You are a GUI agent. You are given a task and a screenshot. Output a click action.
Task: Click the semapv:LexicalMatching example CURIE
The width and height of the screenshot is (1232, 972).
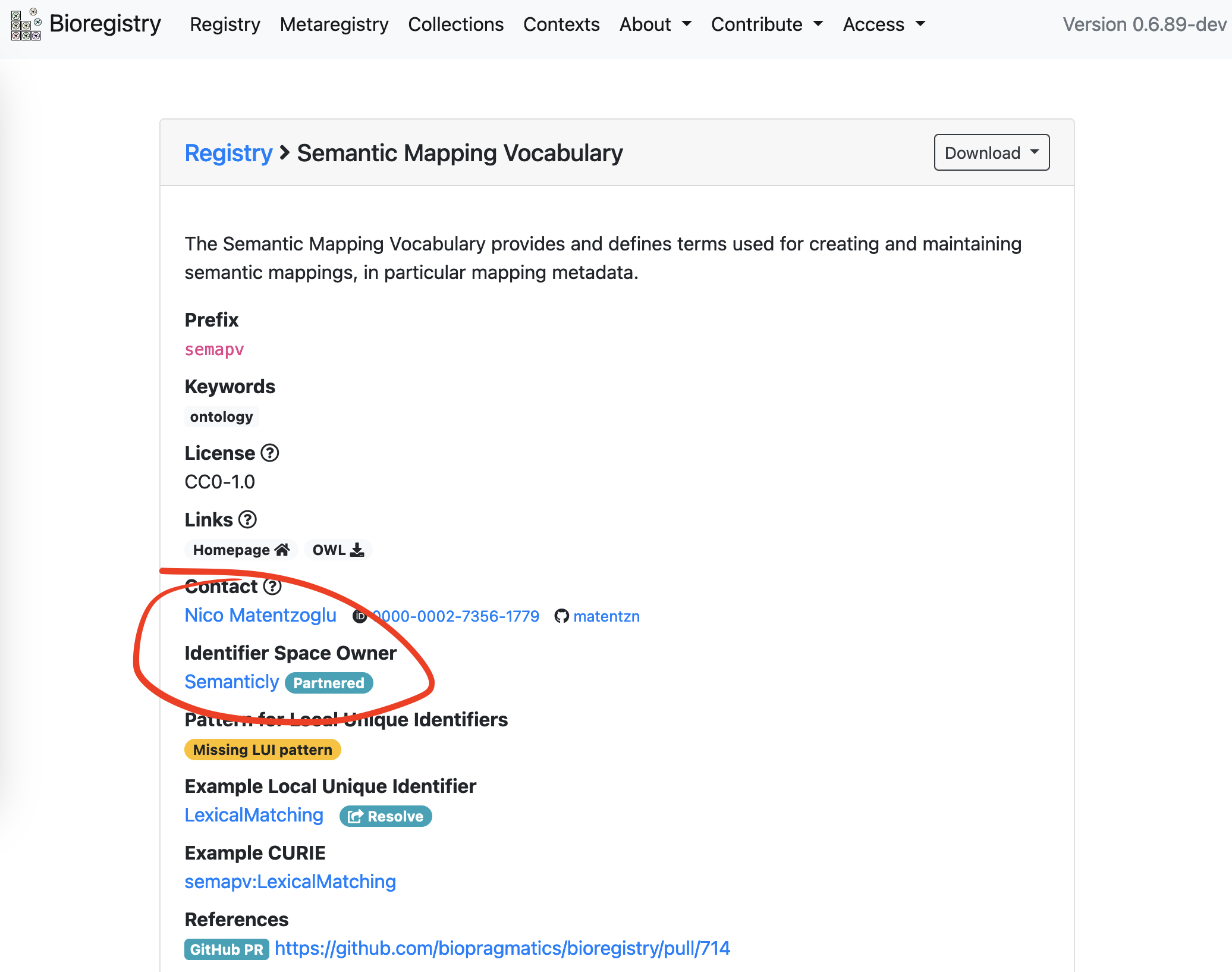290,882
